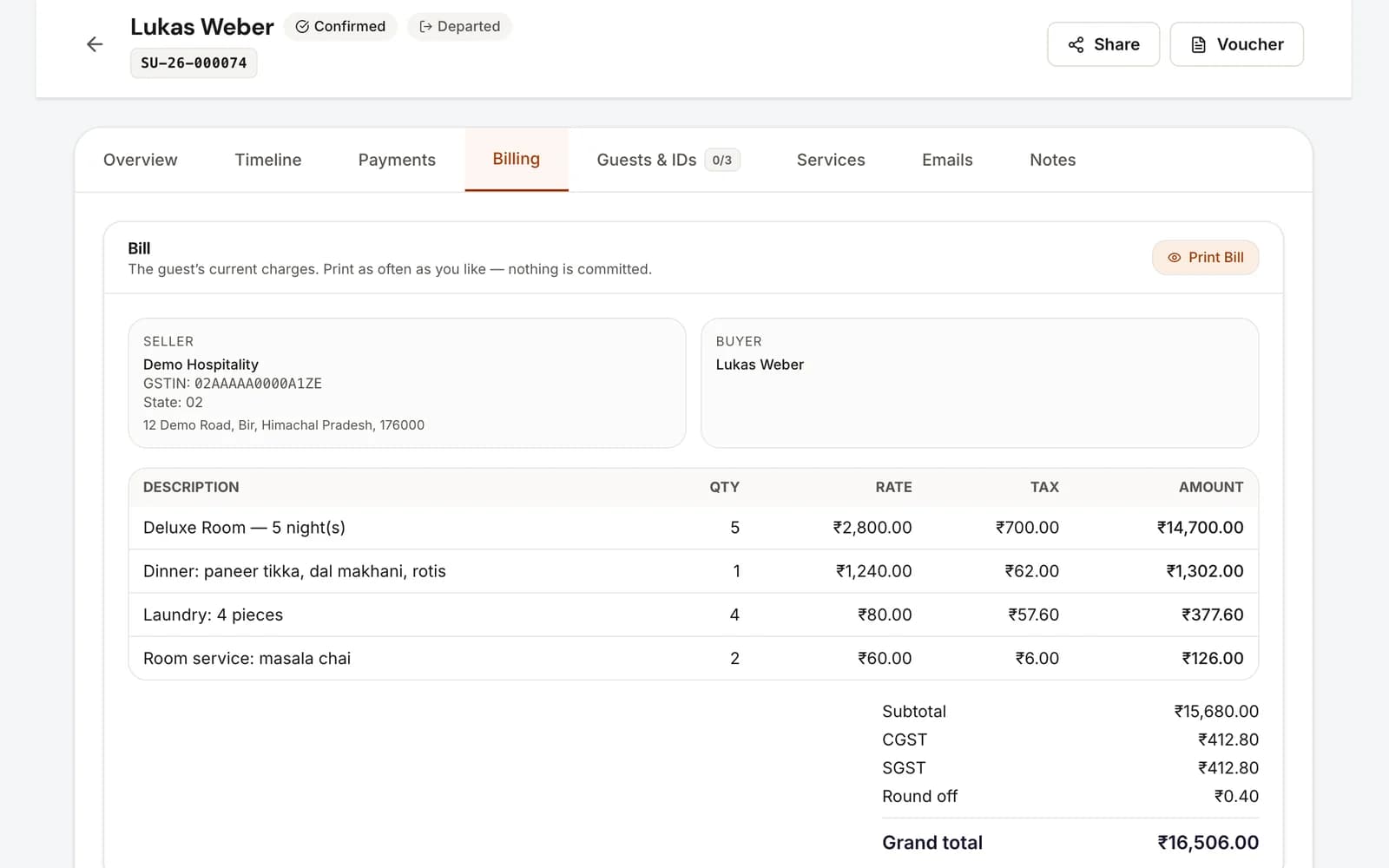This screenshot has height=868, width=1389.
Task: Click the ₹700.00 tax cell
Action: (1027, 528)
